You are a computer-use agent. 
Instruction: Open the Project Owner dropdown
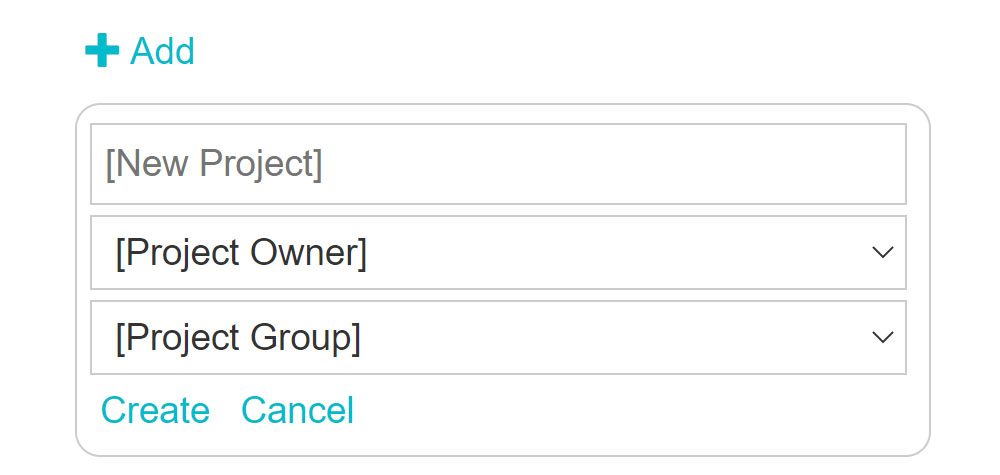(498, 253)
